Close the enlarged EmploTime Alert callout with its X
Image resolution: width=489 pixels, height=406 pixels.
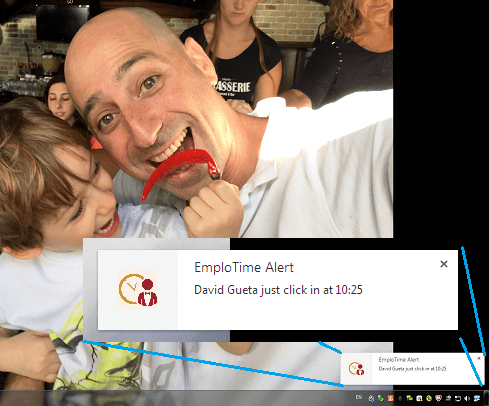click(444, 264)
